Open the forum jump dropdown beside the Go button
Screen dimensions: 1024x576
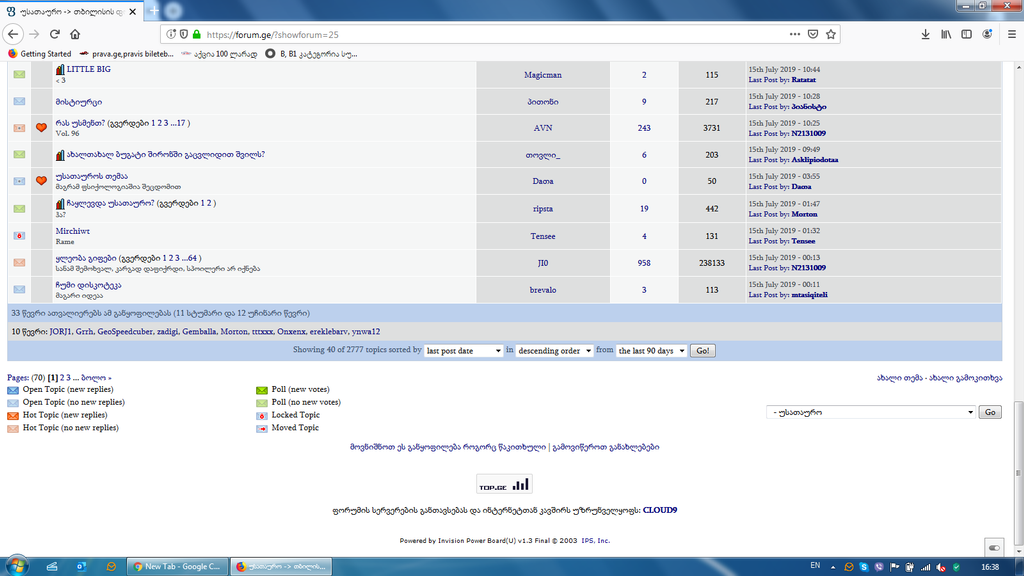pyautogui.click(x=868, y=411)
